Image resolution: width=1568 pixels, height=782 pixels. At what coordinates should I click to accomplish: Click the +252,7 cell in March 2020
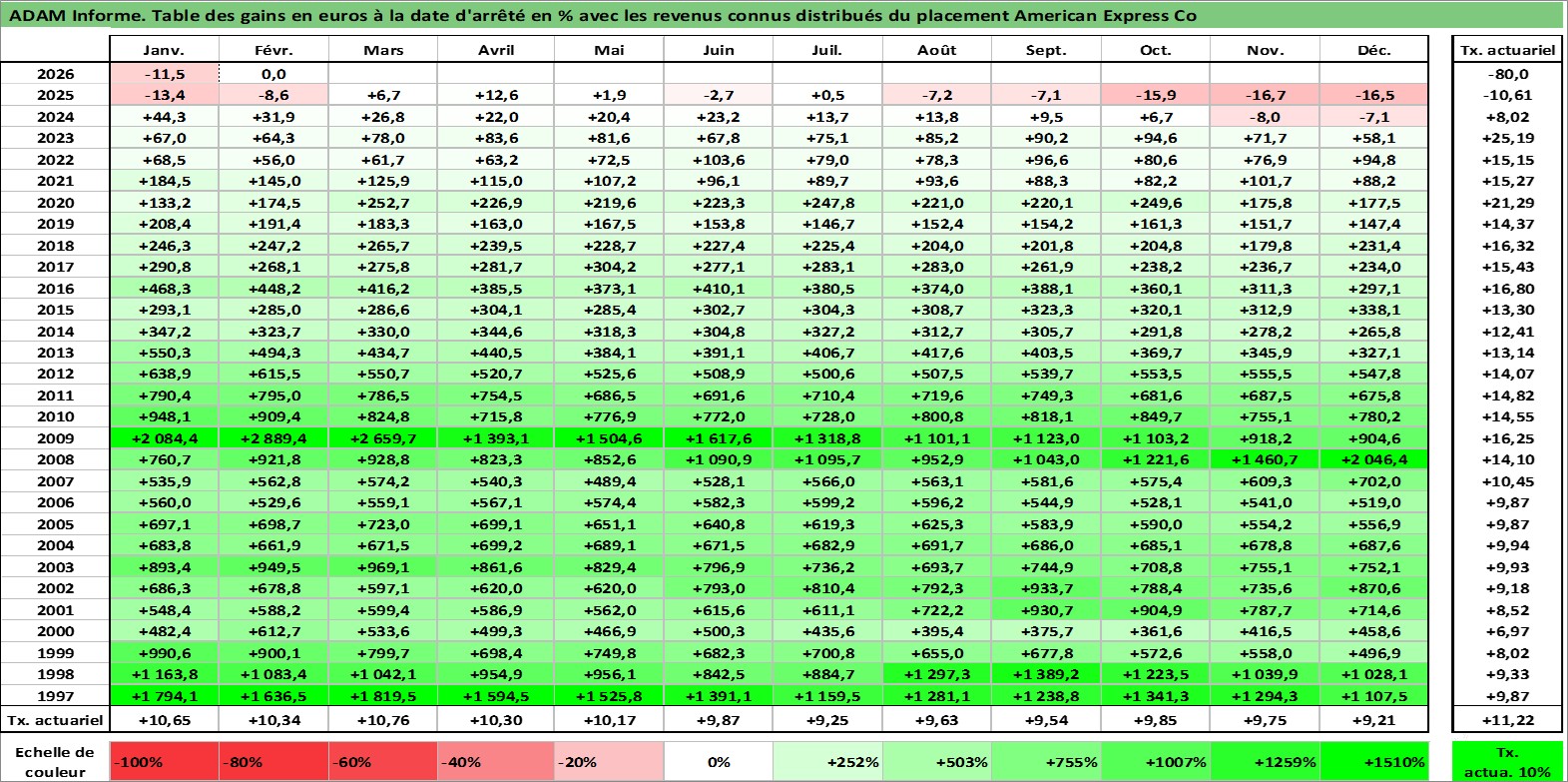click(x=383, y=203)
